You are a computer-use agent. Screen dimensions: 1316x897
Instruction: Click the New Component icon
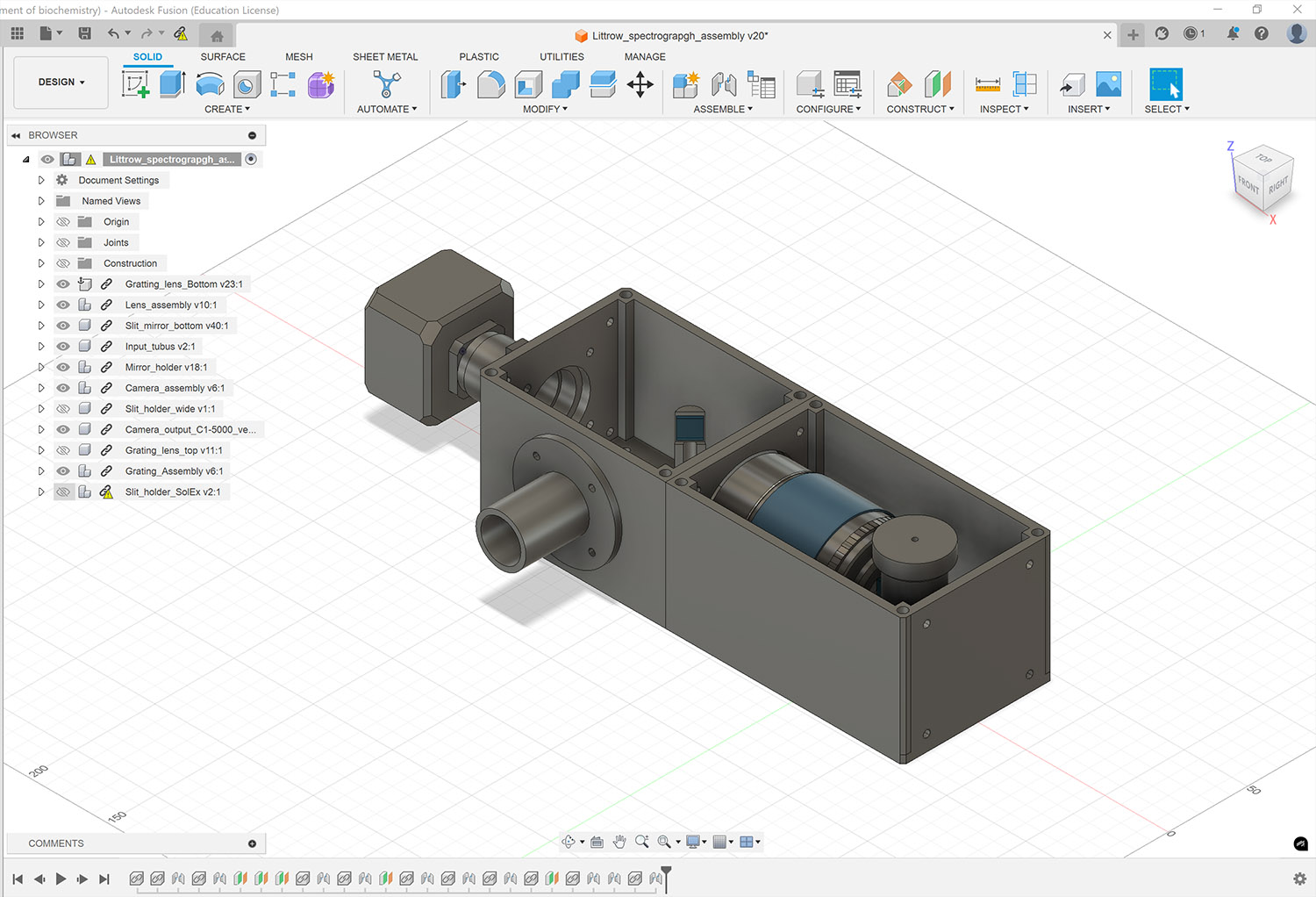(685, 85)
